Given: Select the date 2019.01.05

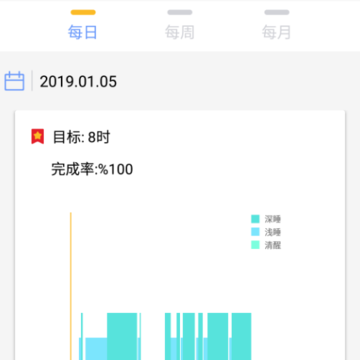Looking at the screenshot, I should 78,82.
